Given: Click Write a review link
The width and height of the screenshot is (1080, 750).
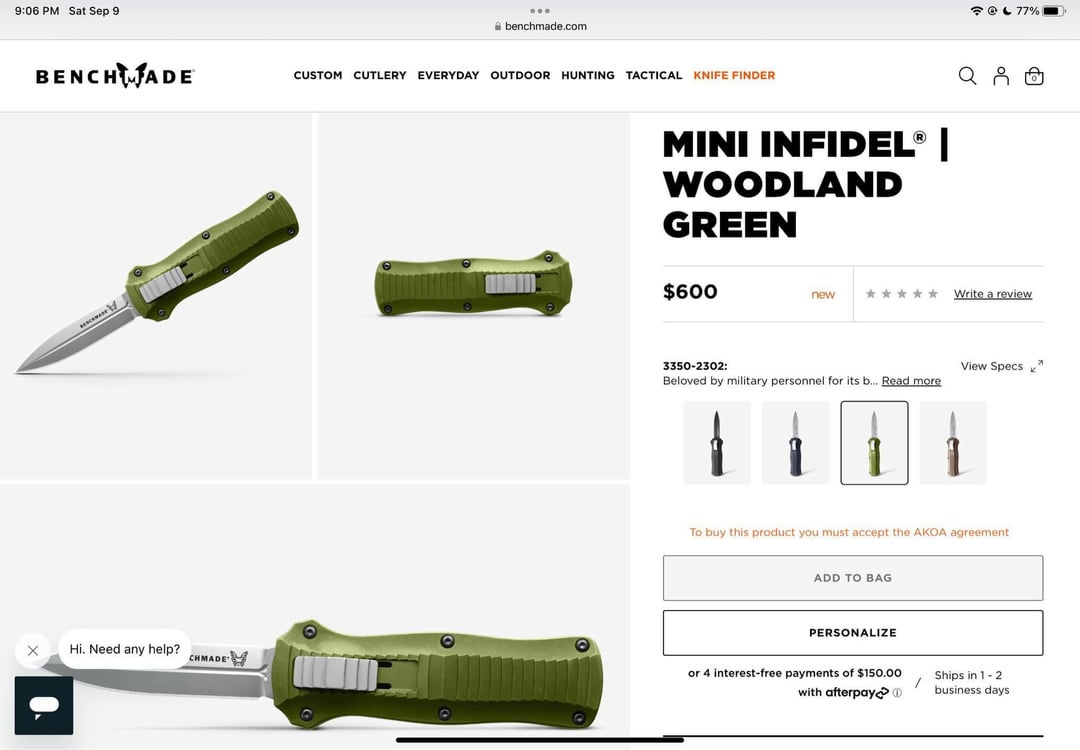Looking at the screenshot, I should (993, 294).
